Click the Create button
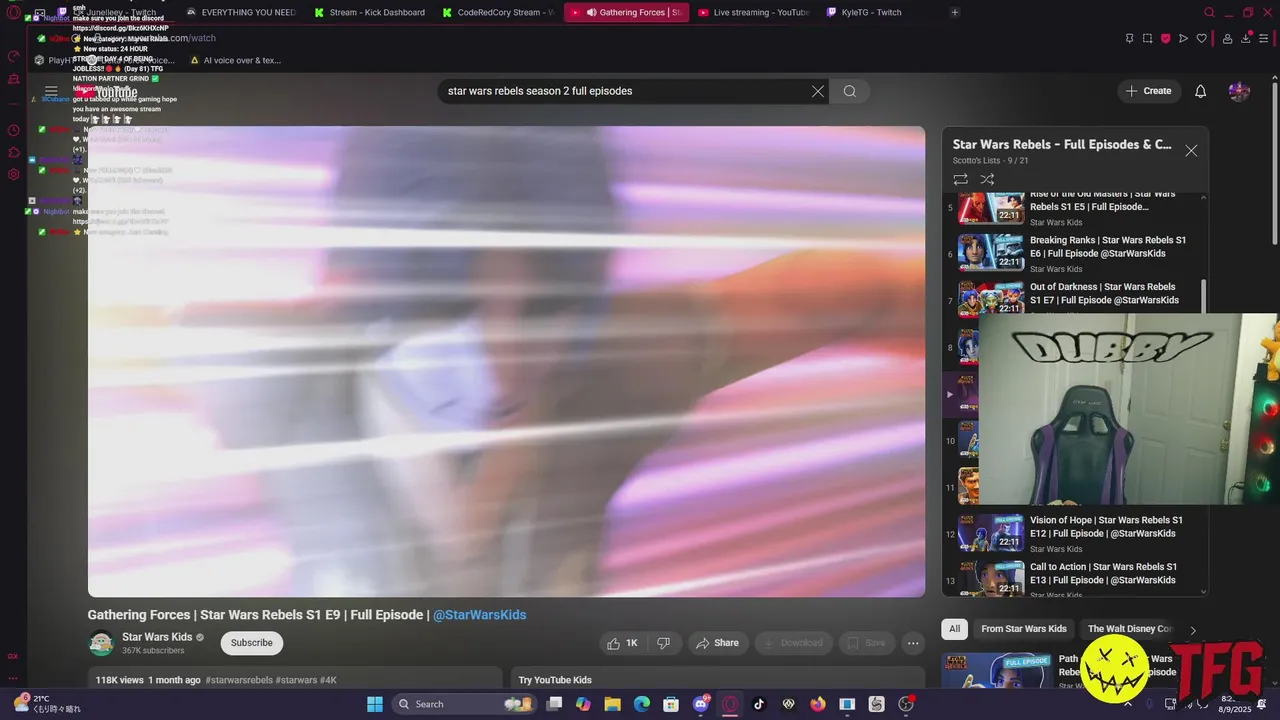This screenshot has width=1280, height=720. (1149, 91)
